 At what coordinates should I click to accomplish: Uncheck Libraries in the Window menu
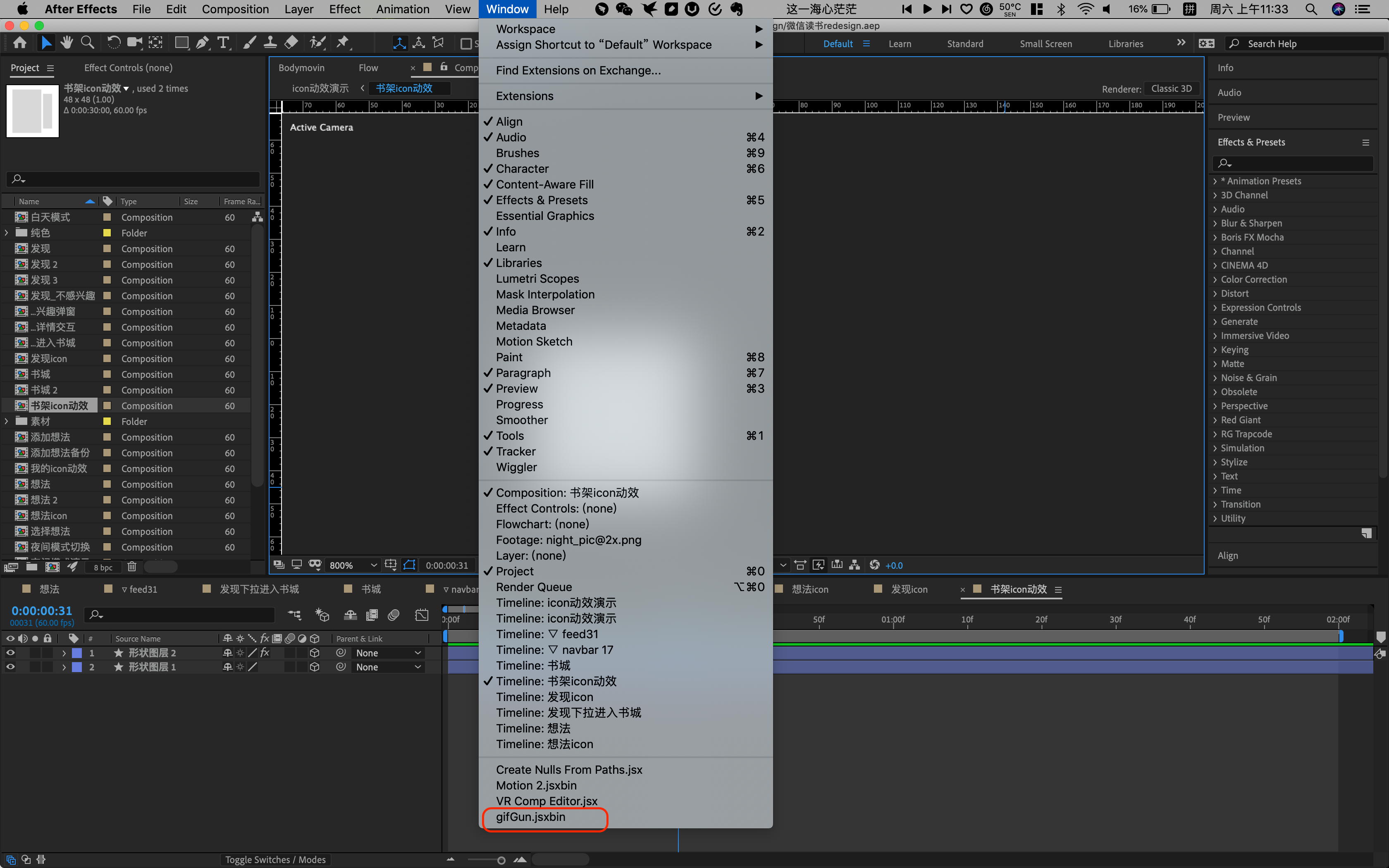pyautogui.click(x=518, y=263)
